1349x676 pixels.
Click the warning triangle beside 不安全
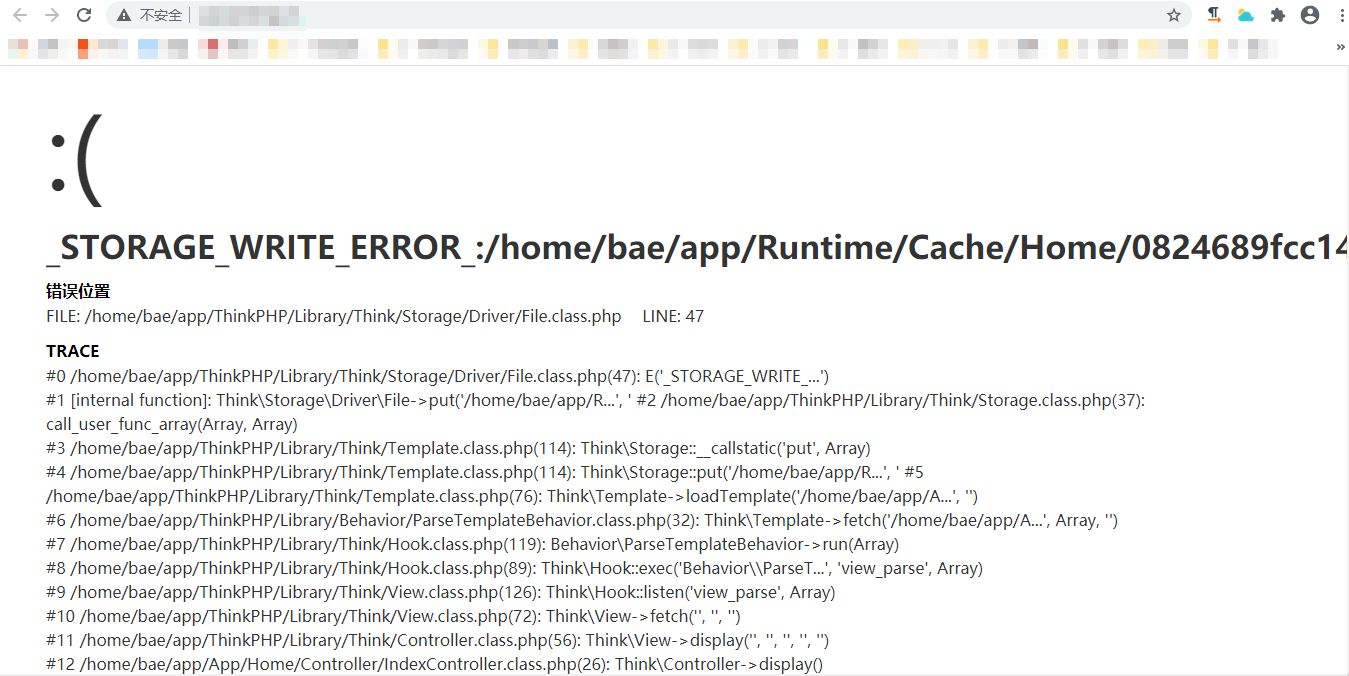pos(123,15)
